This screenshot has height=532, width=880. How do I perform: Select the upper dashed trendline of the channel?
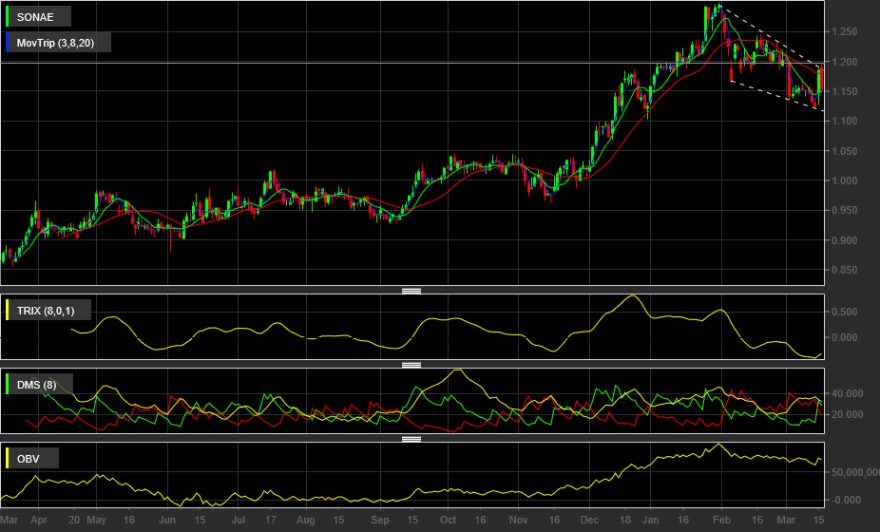[x=772, y=36]
